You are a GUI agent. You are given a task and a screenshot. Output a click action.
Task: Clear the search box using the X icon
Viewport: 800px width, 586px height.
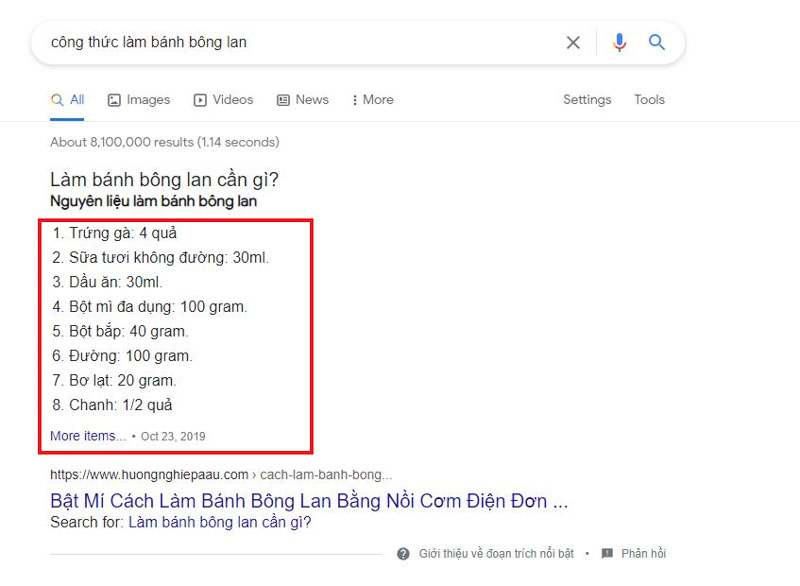[x=573, y=42]
